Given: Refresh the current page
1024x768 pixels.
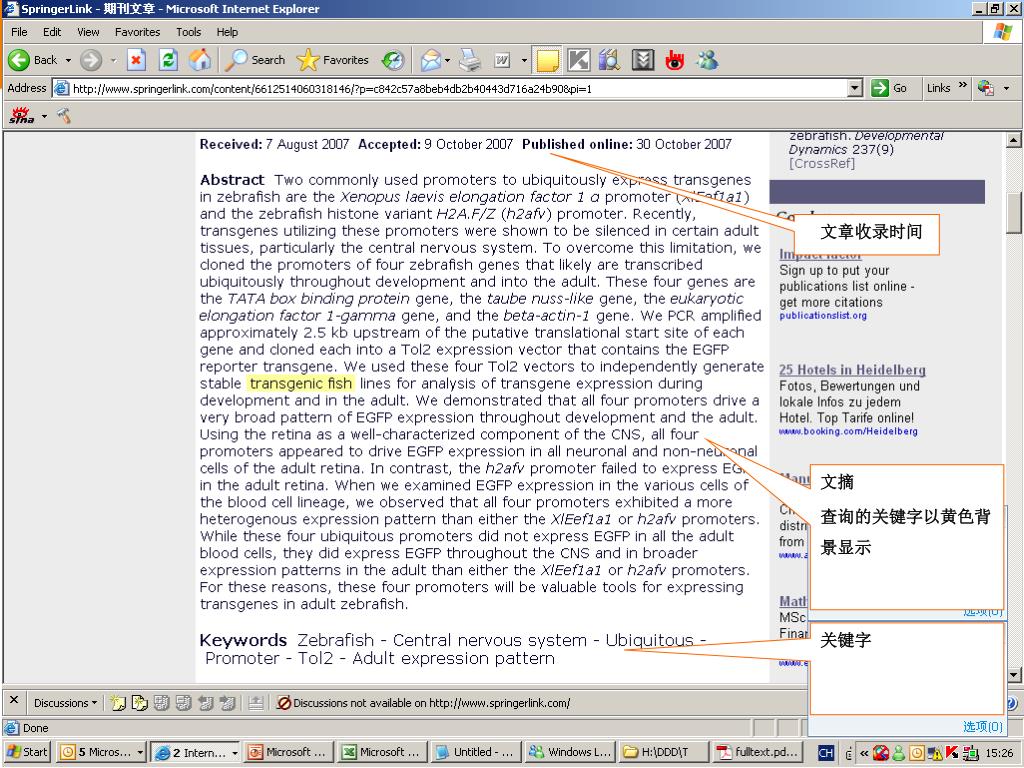Looking at the screenshot, I should pyautogui.click(x=168, y=60).
